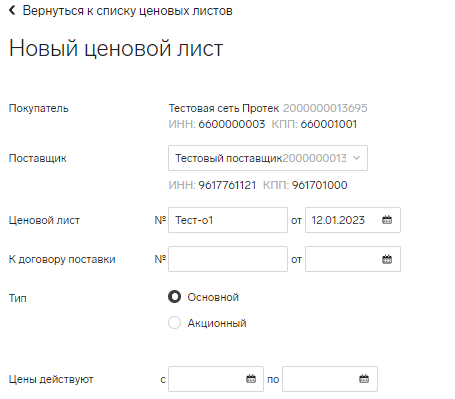Click the empty supply contract date field

(353, 259)
